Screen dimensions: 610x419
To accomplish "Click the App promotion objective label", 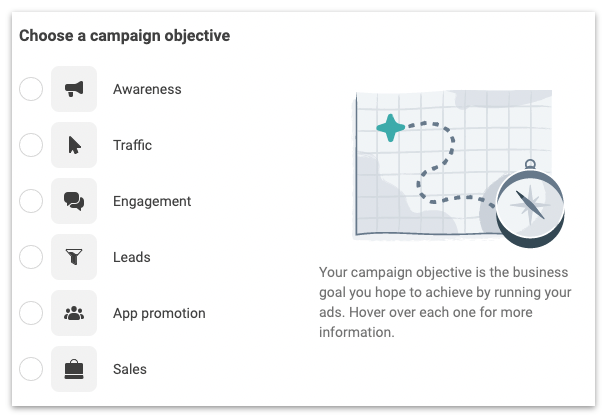I will point(159,313).
